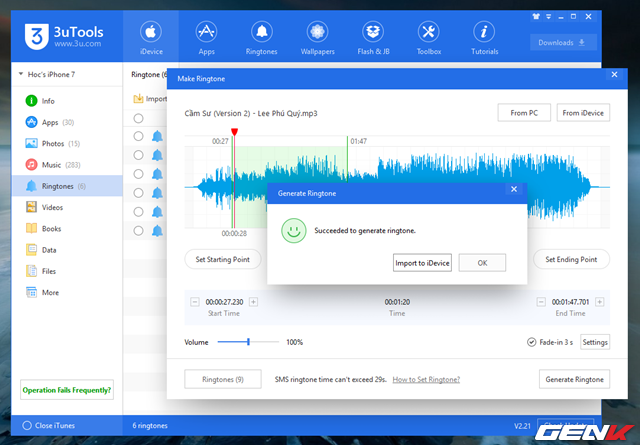Click the Import icon in ringtone list
The height and width of the screenshot is (445, 640).
click(138, 98)
